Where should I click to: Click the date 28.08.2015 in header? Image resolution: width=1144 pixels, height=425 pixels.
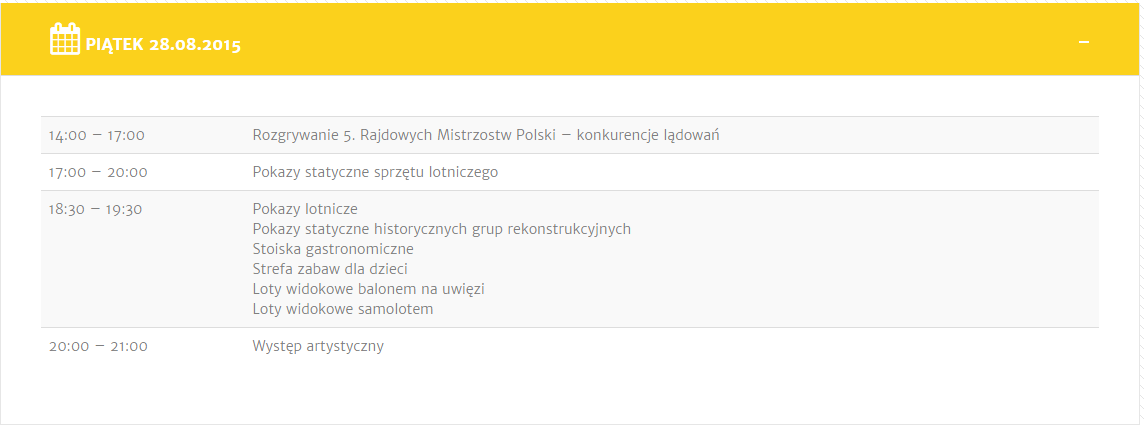[195, 45]
